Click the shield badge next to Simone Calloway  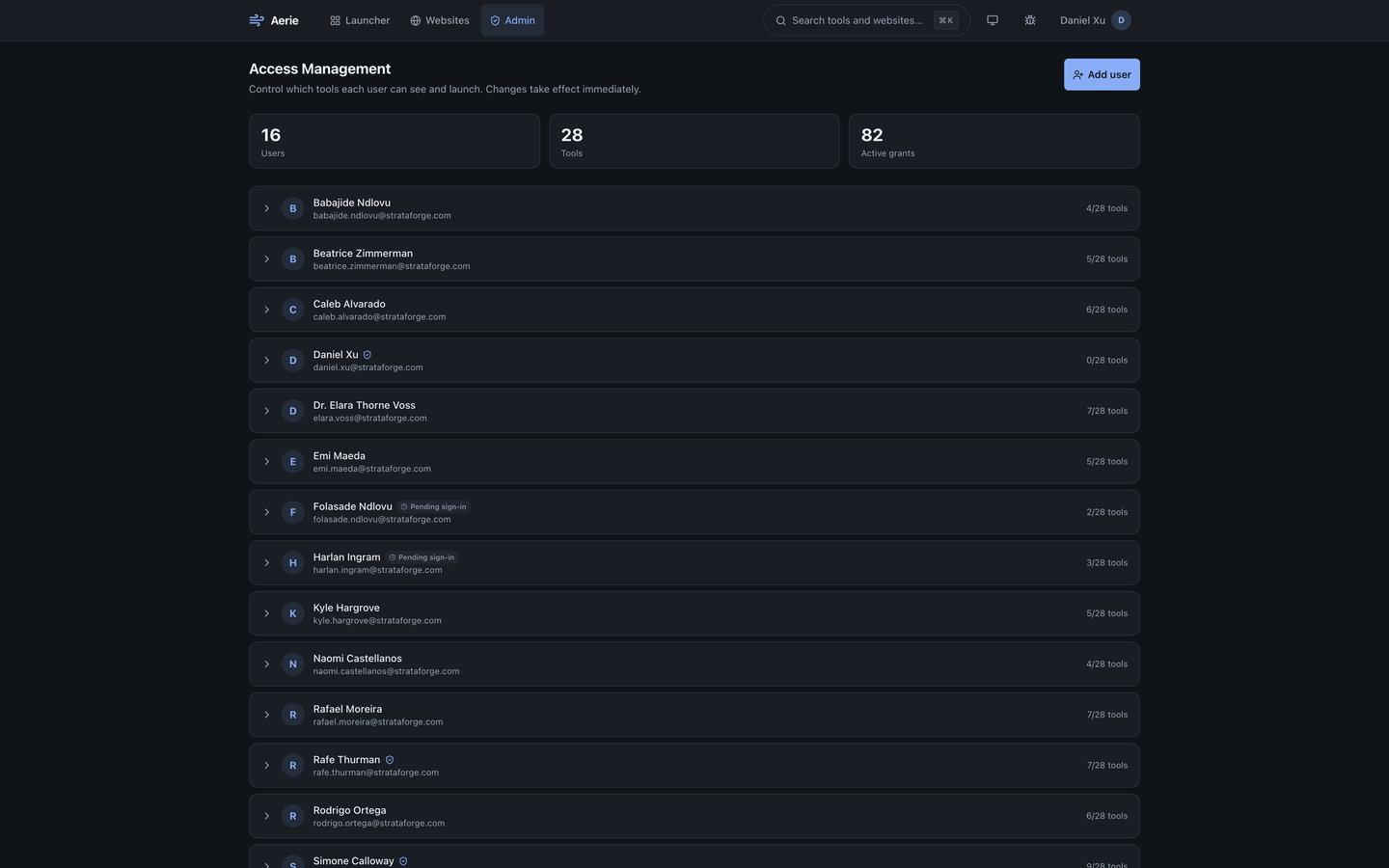click(x=403, y=861)
